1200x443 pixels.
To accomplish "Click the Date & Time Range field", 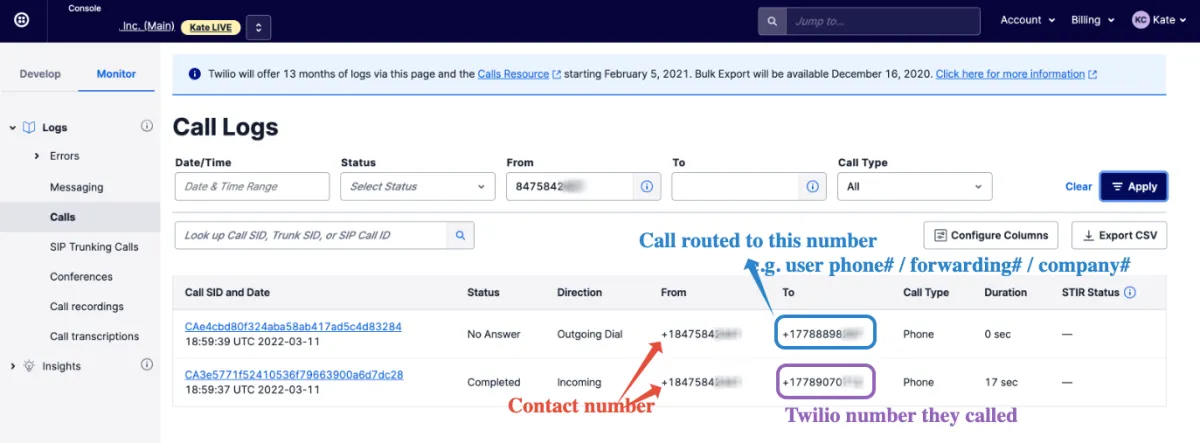I will click(252, 186).
